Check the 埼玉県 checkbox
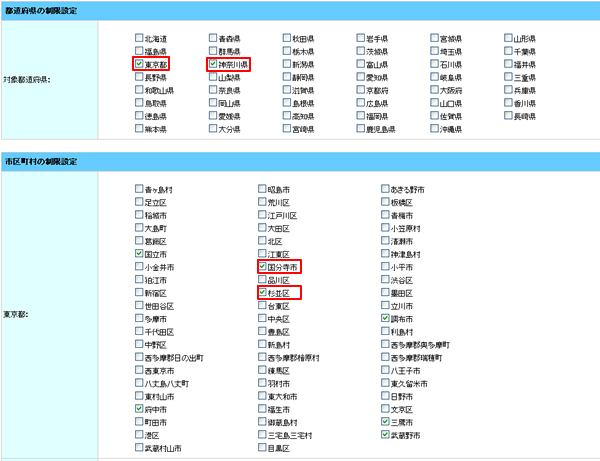 pos(435,51)
